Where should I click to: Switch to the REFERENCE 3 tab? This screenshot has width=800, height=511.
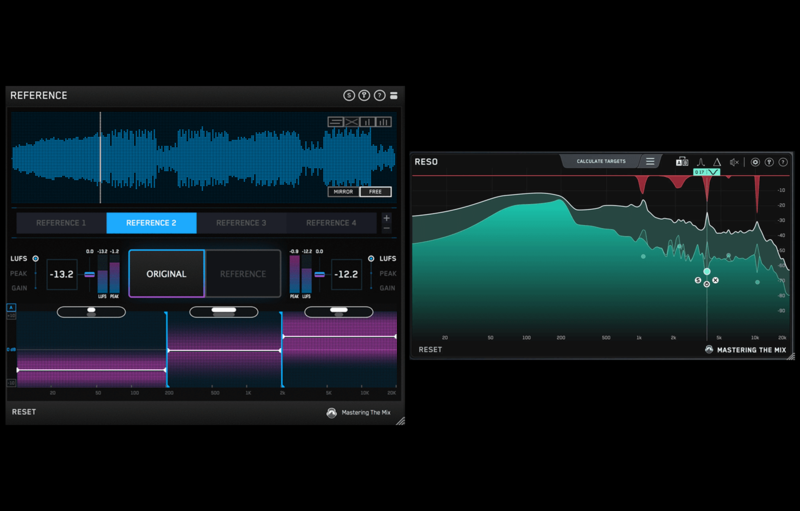(x=241, y=223)
